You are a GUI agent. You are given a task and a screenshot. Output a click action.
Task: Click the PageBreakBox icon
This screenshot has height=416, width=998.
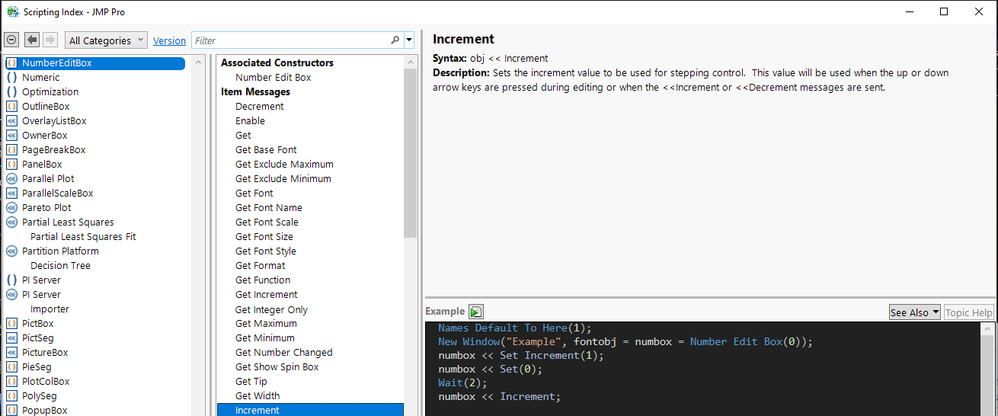click(x=11, y=149)
